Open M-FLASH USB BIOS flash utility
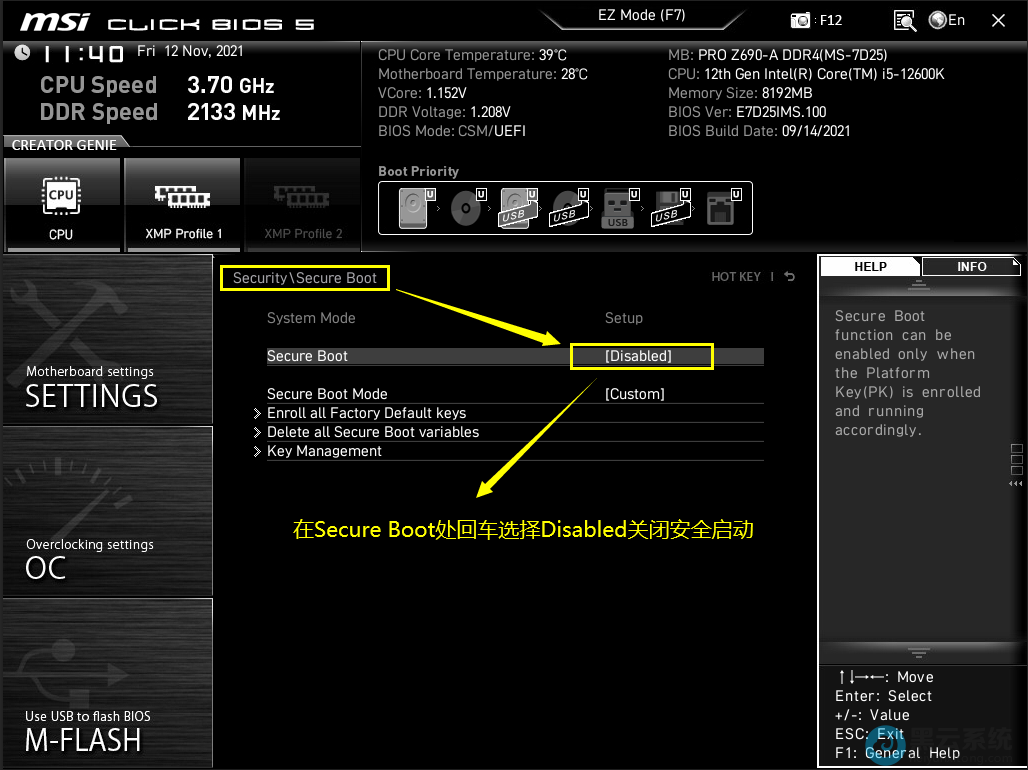The width and height of the screenshot is (1028, 770). [107, 685]
